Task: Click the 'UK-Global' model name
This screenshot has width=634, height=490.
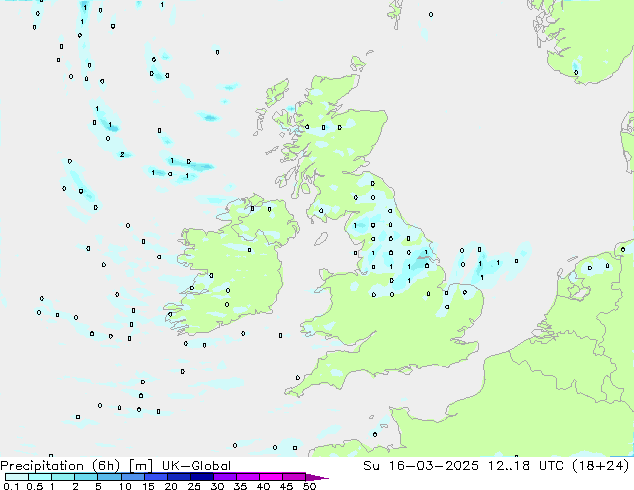Action: (196, 466)
